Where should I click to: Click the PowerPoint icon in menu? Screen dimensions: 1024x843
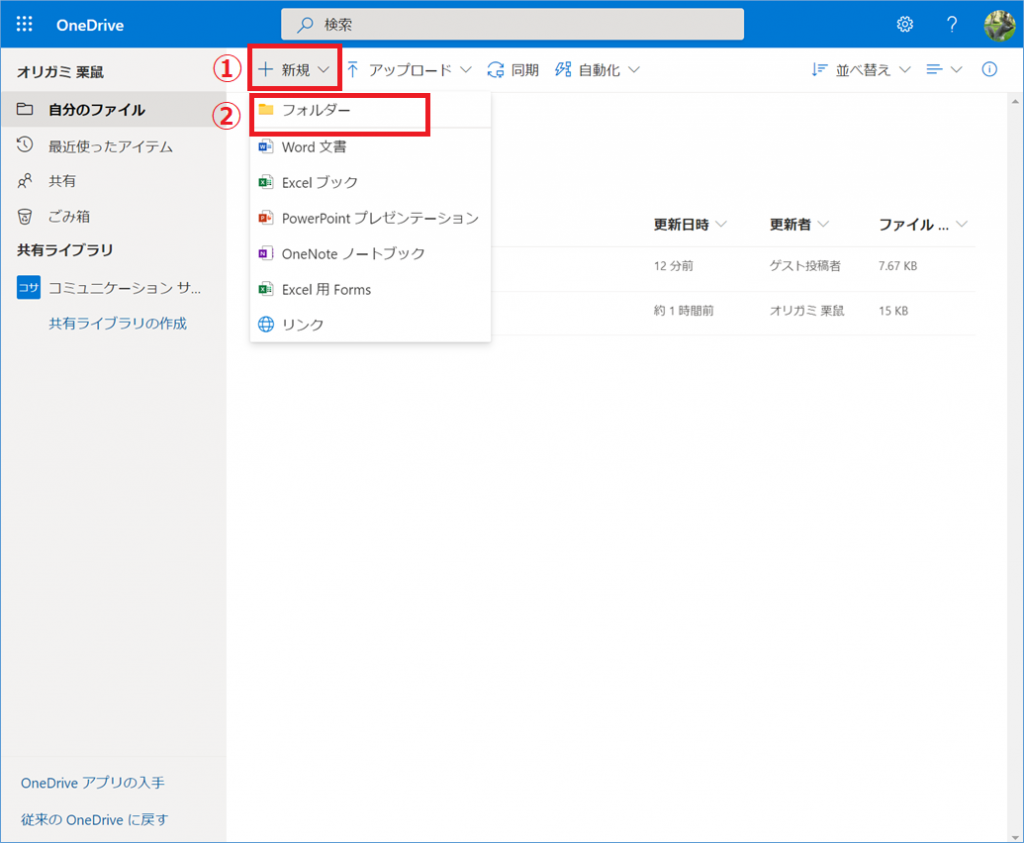(266, 218)
